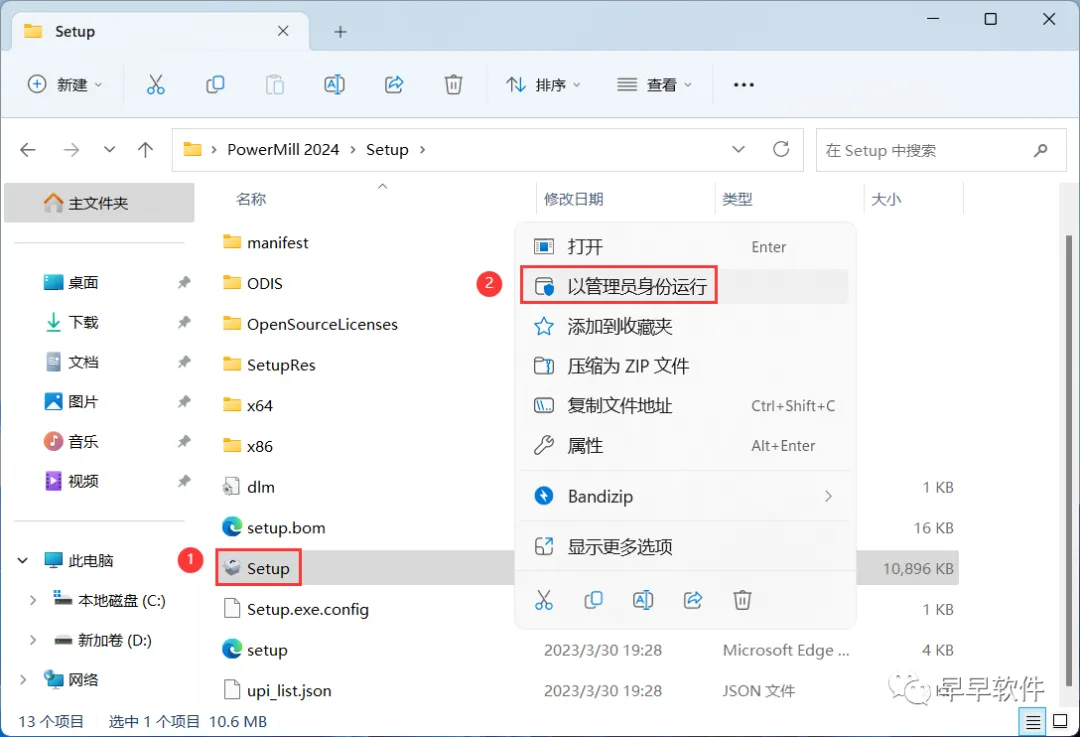This screenshot has width=1080, height=737.
Task: Click the Share icon in the context menu
Action: coord(693,600)
